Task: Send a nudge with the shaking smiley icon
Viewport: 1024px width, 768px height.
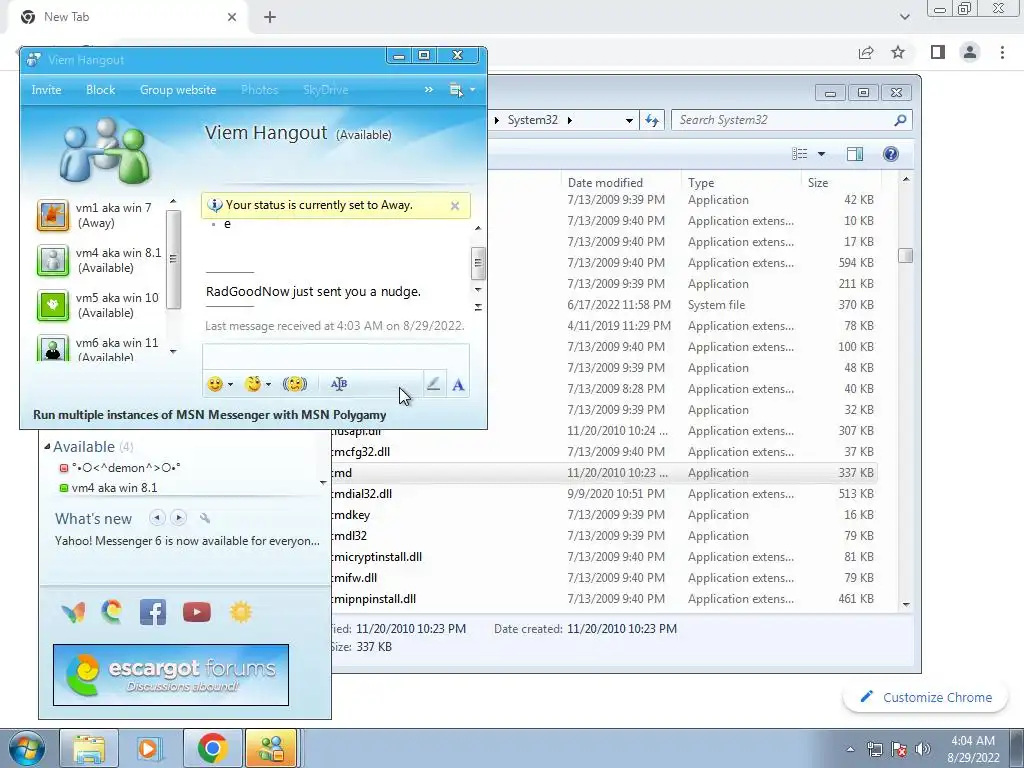Action: tap(295, 384)
